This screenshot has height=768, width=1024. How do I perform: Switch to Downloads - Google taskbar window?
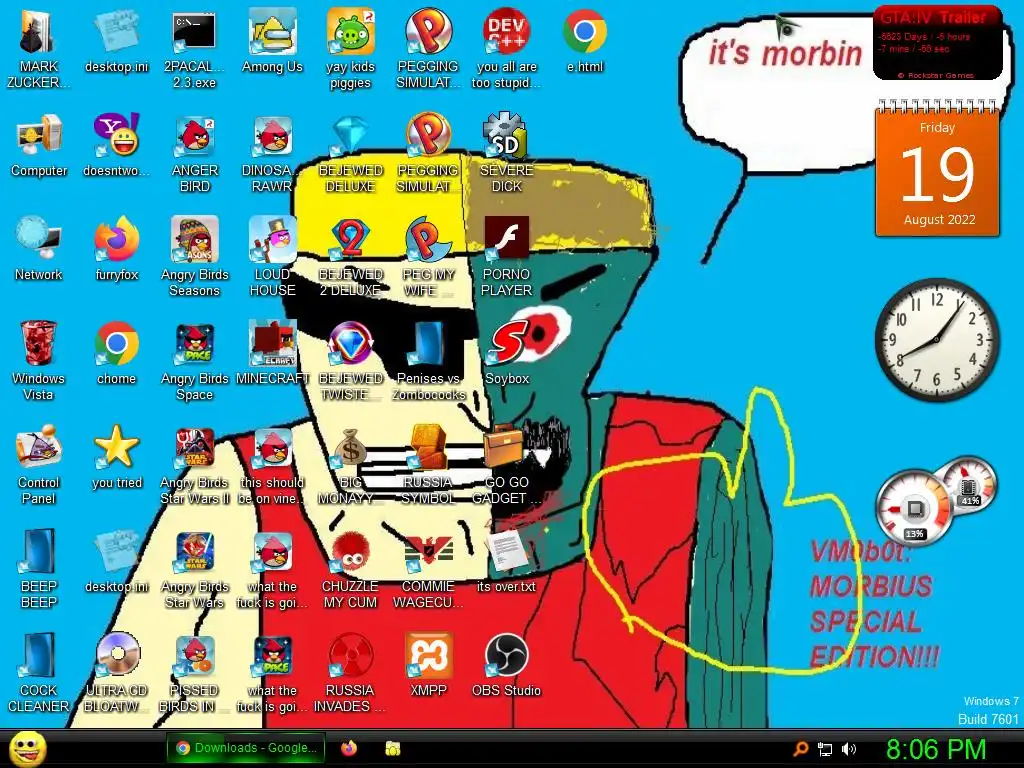tap(246, 748)
